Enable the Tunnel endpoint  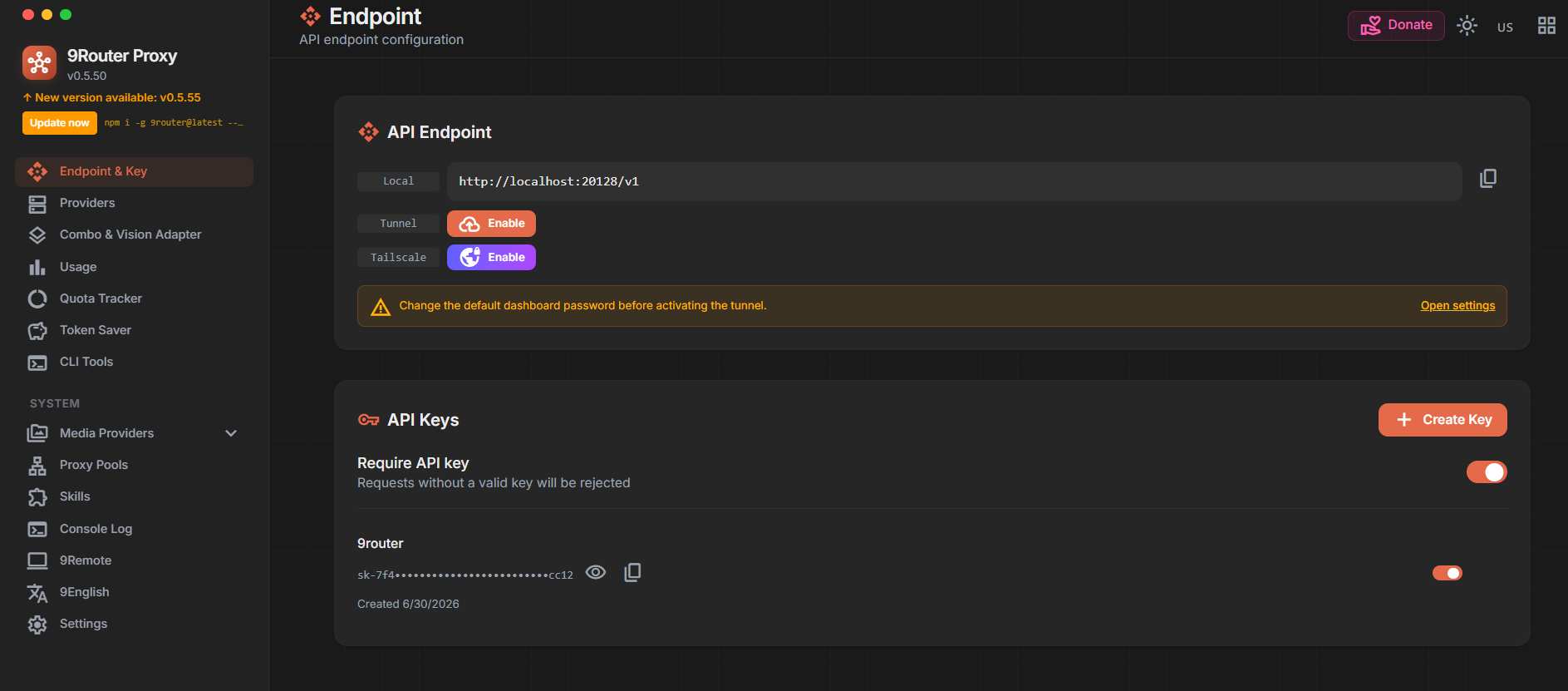[x=491, y=224]
